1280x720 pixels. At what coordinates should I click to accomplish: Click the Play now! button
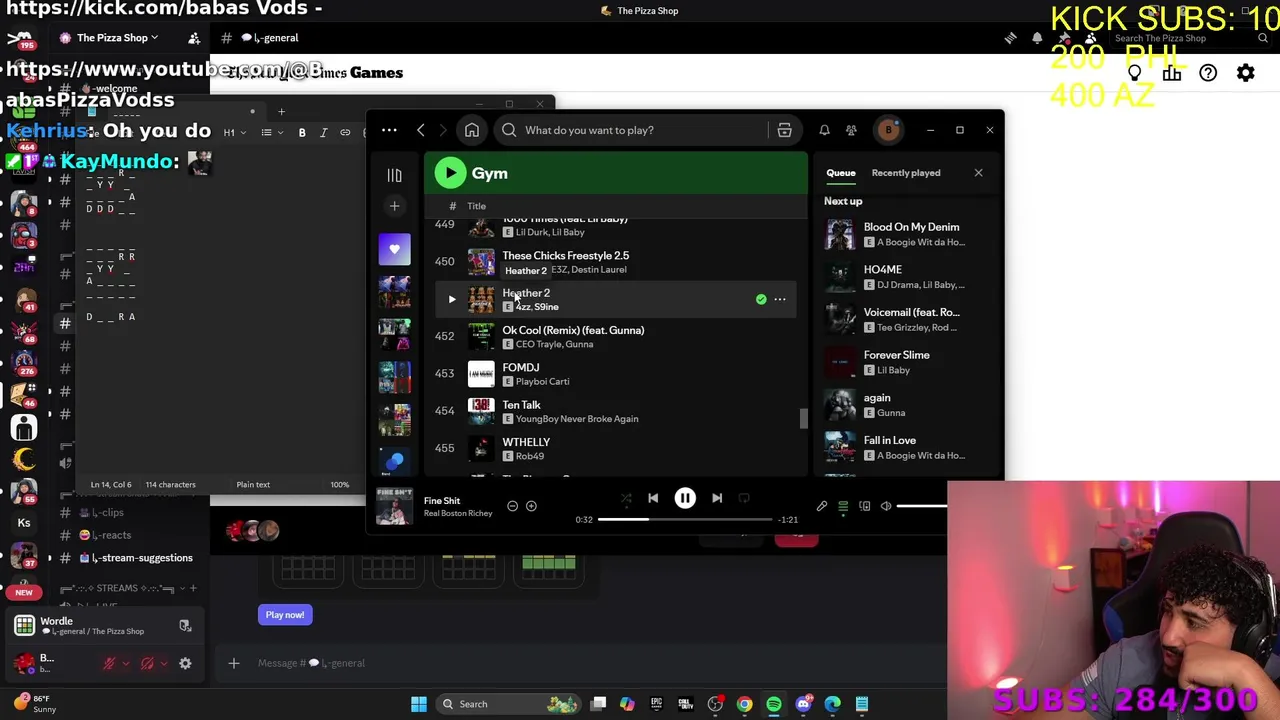pos(285,615)
